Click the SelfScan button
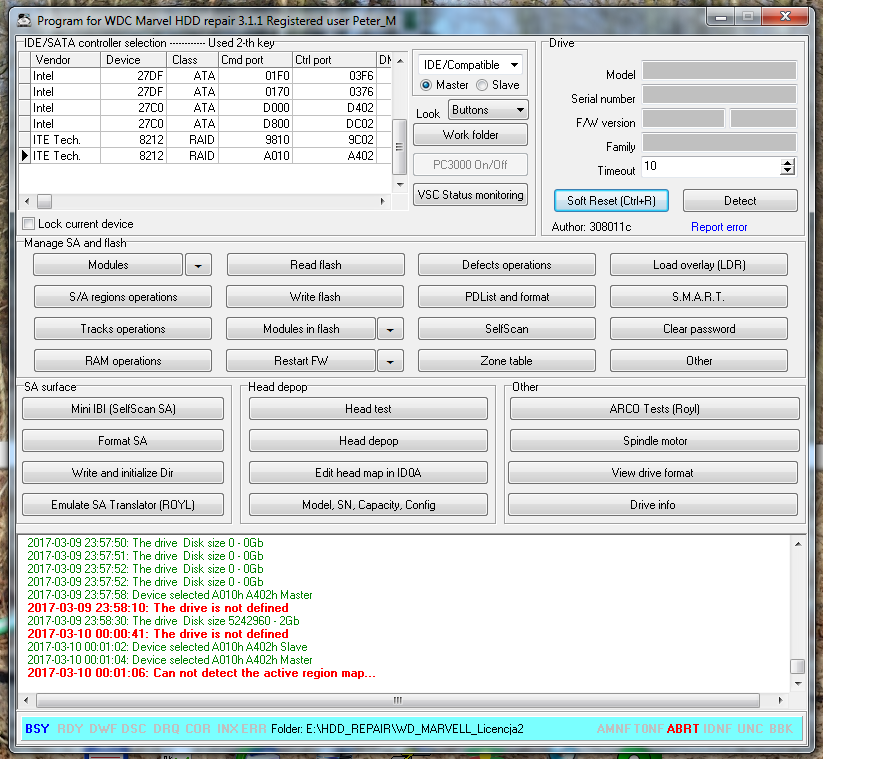Viewport: 870px width, 759px height. [x=507, y=329]
